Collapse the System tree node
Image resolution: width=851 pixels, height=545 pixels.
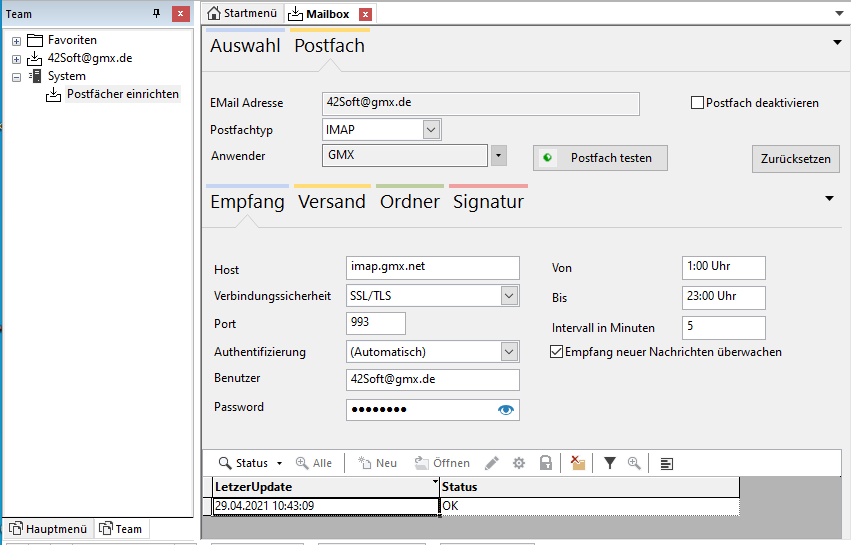click(16, 77)
